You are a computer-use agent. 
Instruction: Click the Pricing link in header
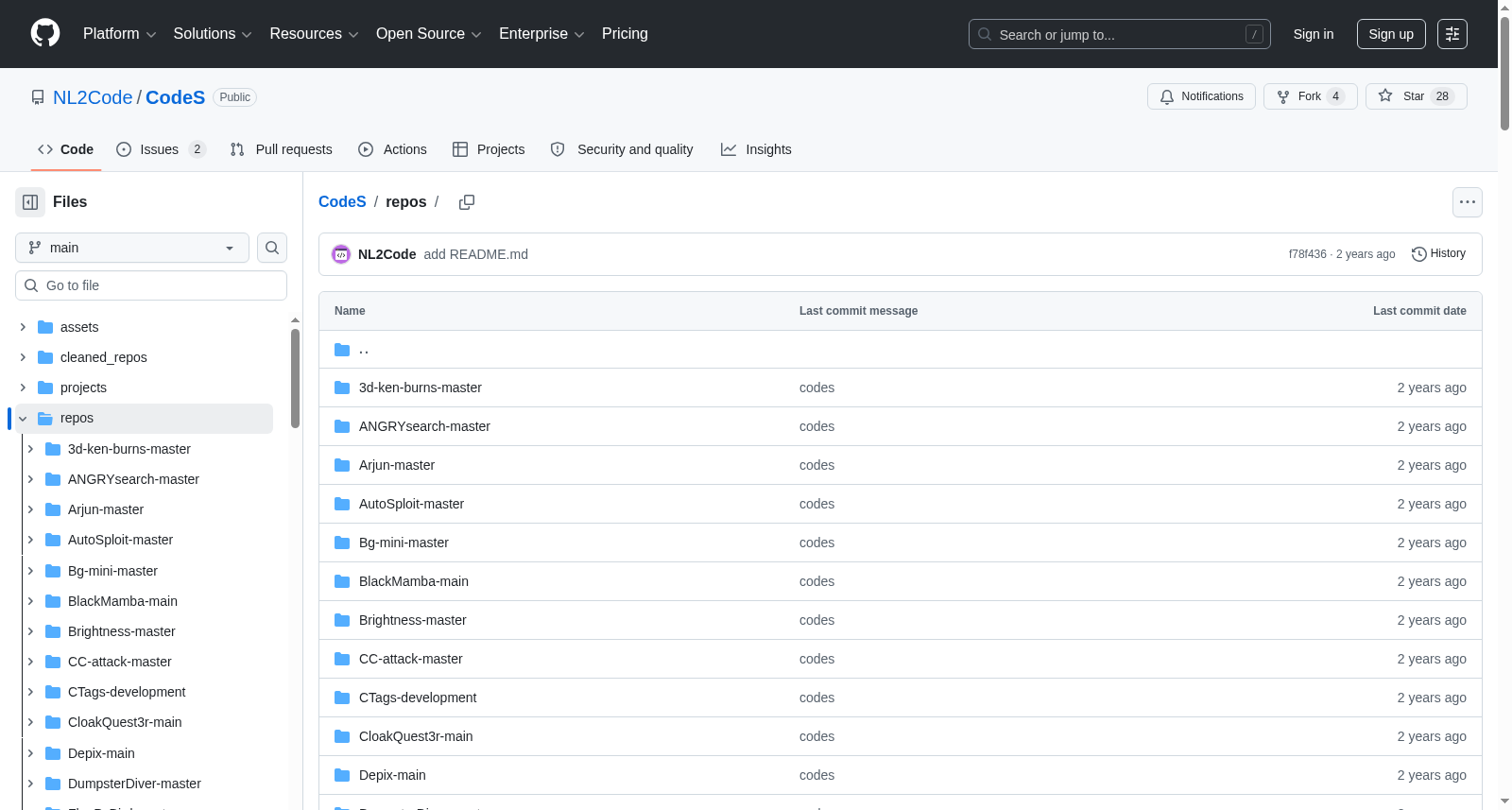point(625,34)
